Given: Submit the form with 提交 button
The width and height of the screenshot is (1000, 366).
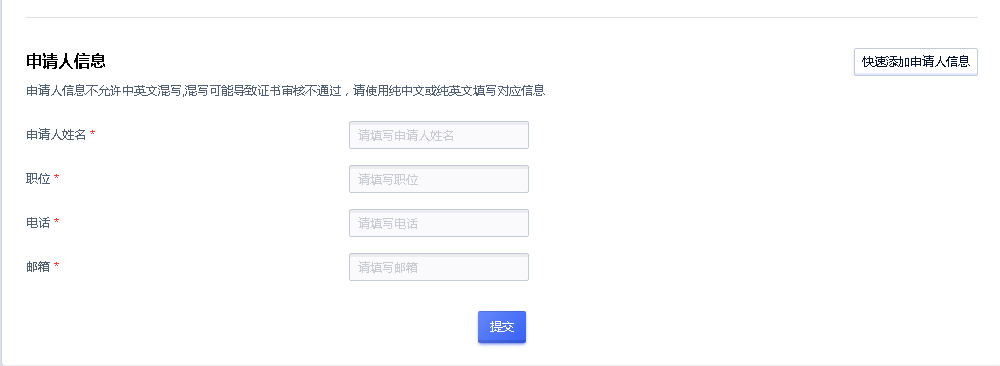Looking at the screenshot, I should pos(502,327).
